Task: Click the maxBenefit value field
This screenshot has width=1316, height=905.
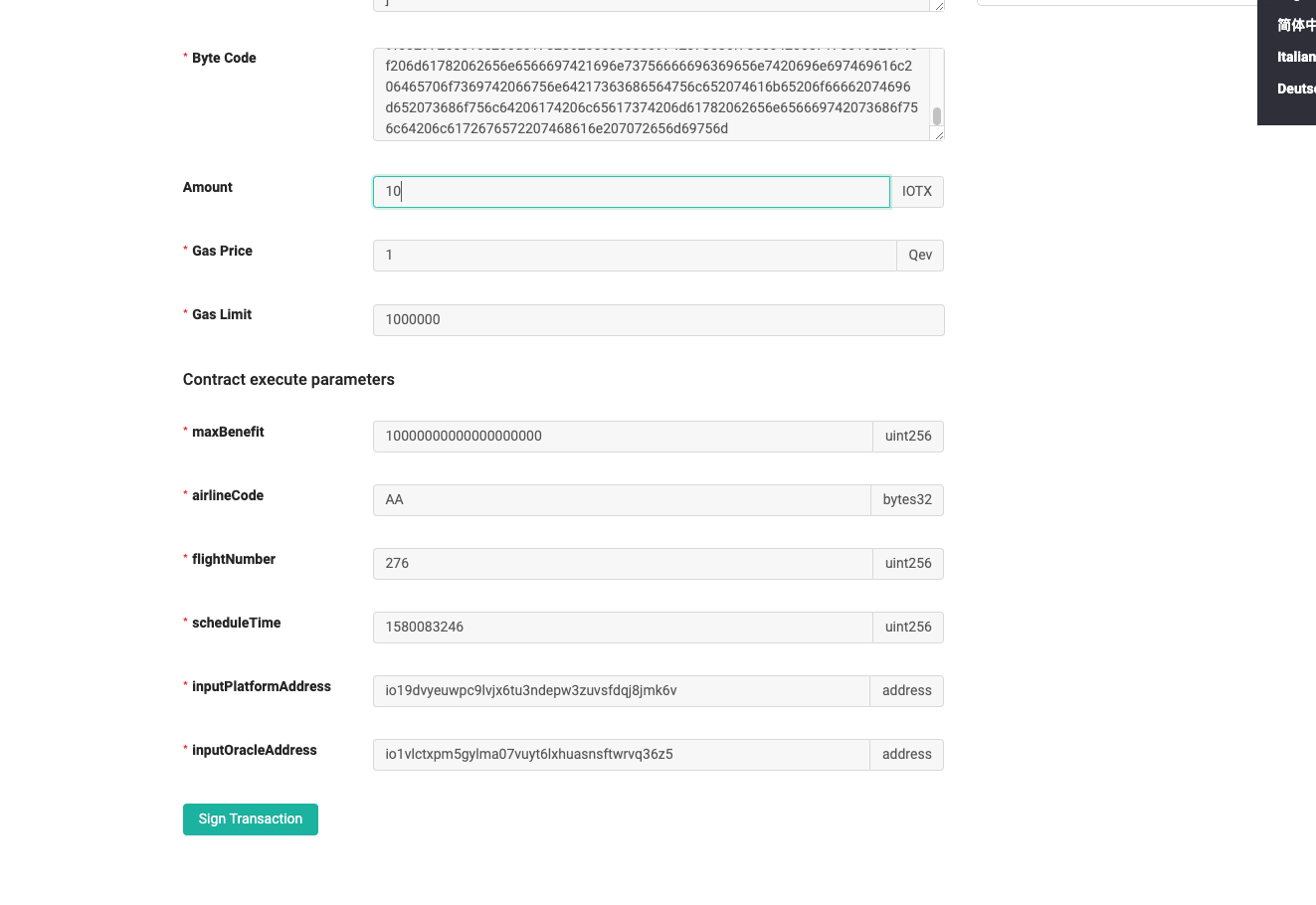Action: (x=622, y=436)
